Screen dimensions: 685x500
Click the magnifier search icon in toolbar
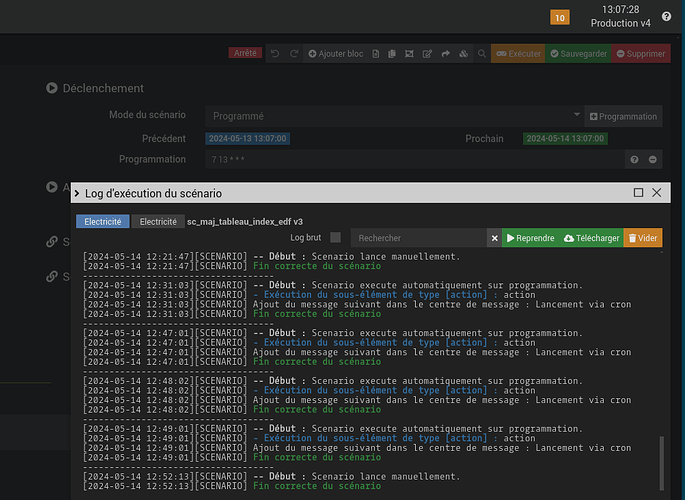click(x=482, y=54)
